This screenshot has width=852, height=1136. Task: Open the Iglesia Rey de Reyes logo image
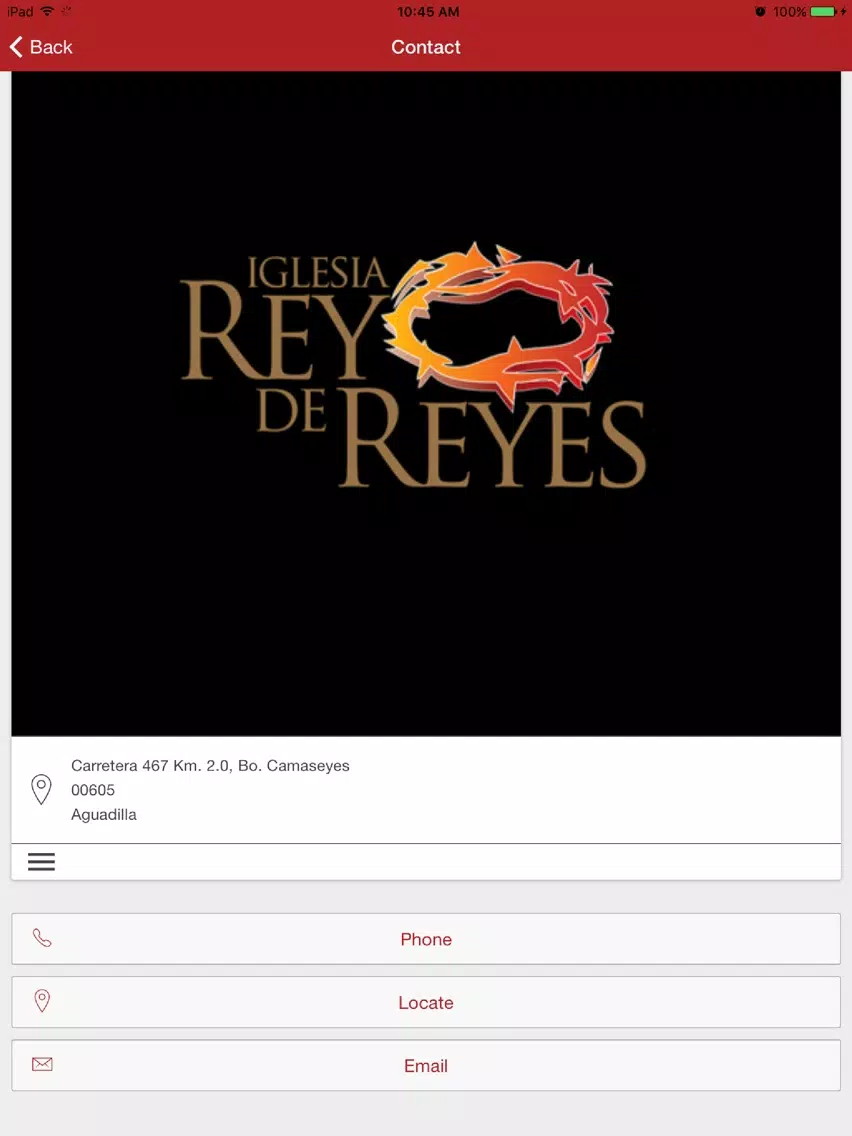[426, 404]
